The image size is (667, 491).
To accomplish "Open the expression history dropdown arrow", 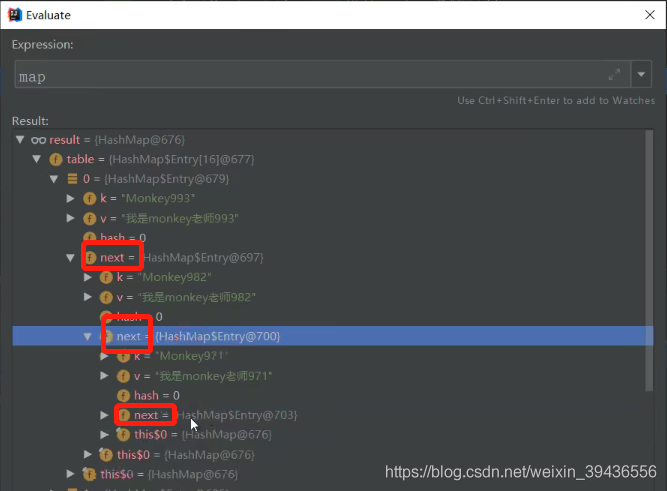I will 641,74.
